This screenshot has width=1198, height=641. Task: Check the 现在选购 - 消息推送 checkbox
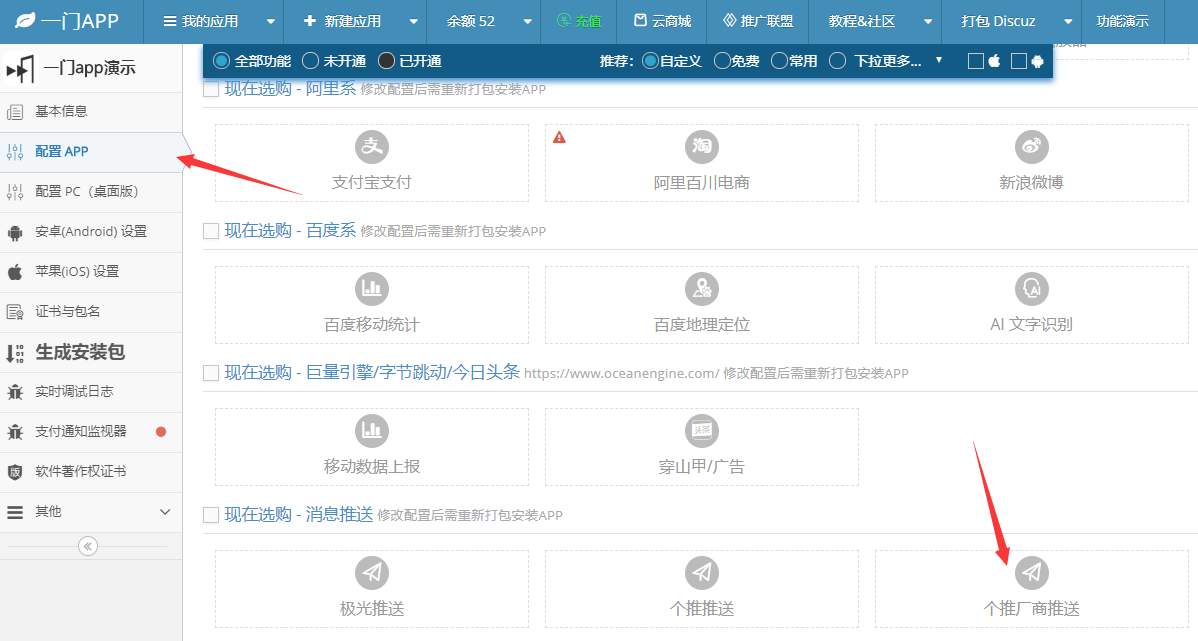[211, 516]
